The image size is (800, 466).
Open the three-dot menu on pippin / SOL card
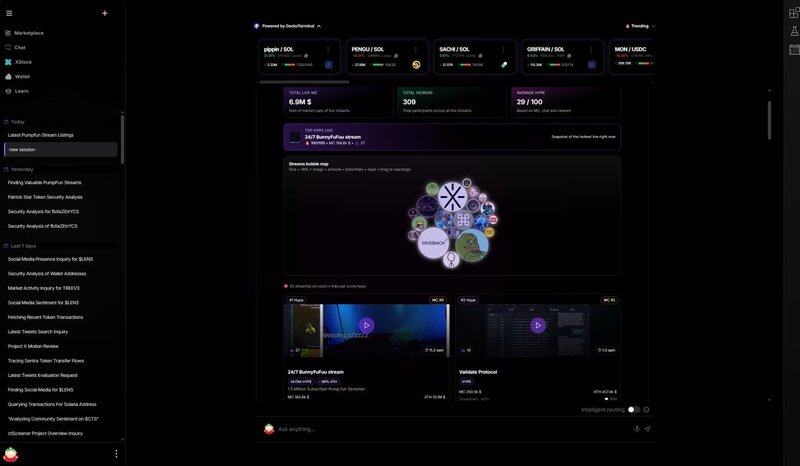tap(328, 49)
